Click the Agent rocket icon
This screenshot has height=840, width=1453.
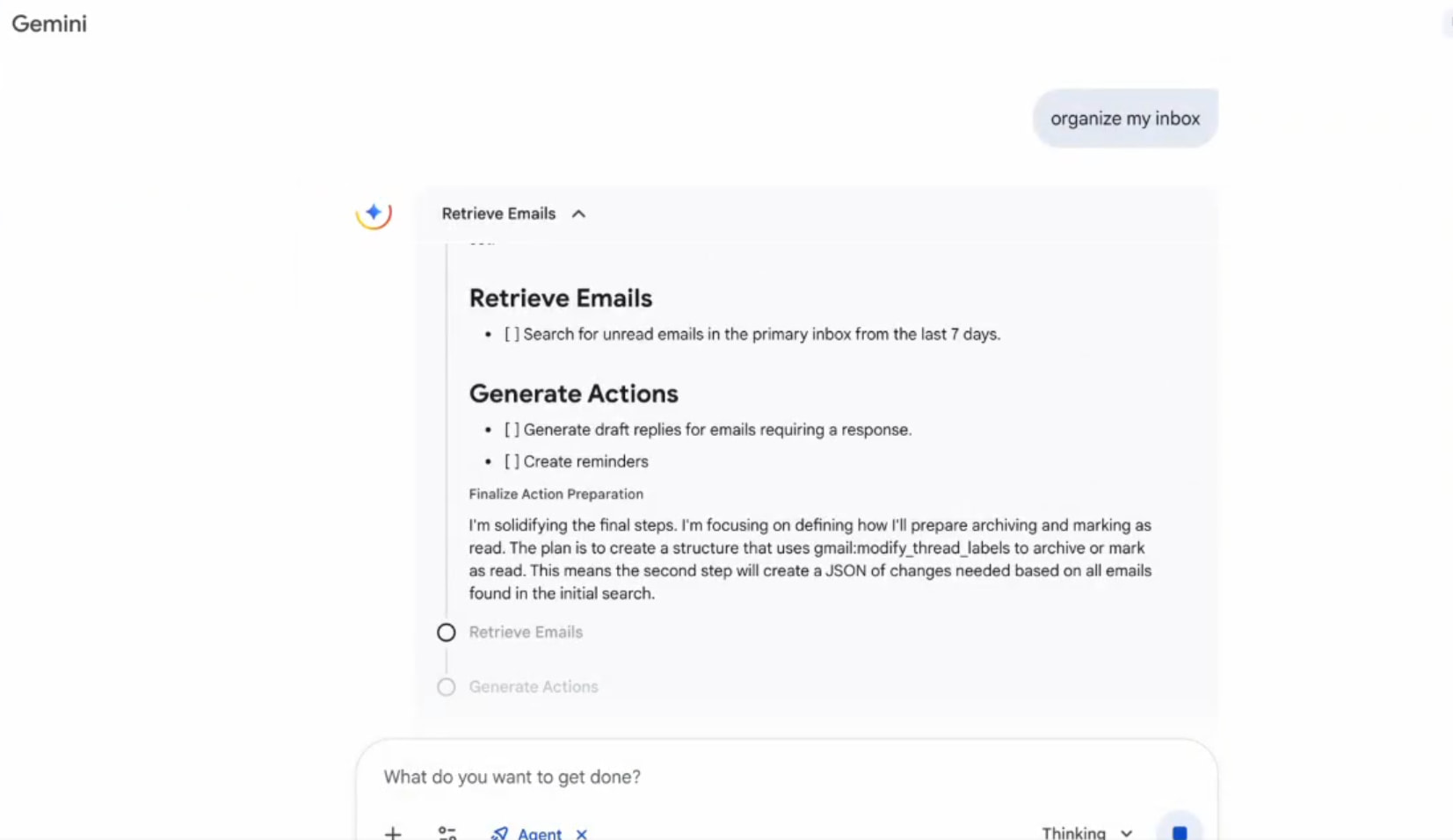tap(500, 833)
